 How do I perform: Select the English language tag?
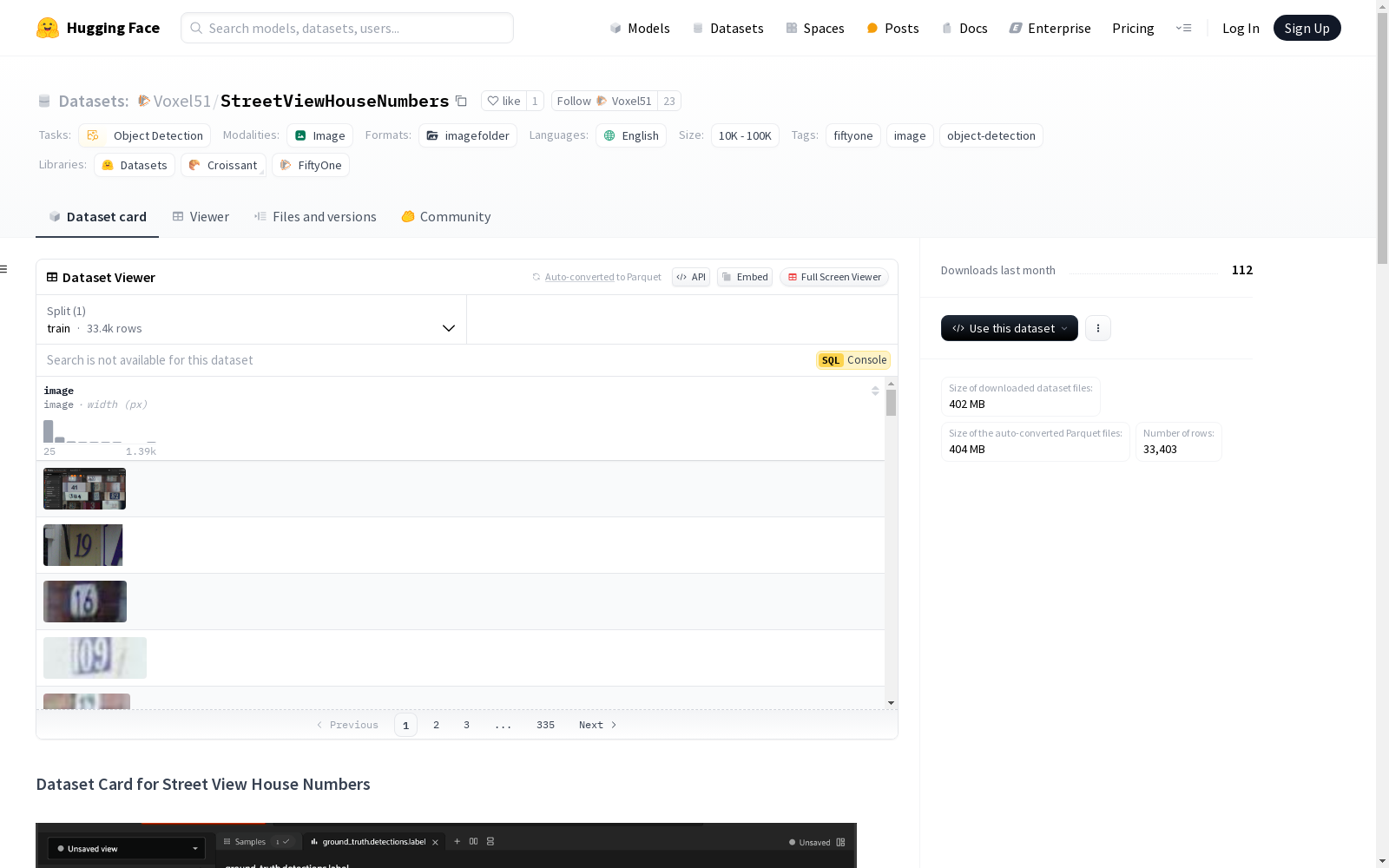631,135
